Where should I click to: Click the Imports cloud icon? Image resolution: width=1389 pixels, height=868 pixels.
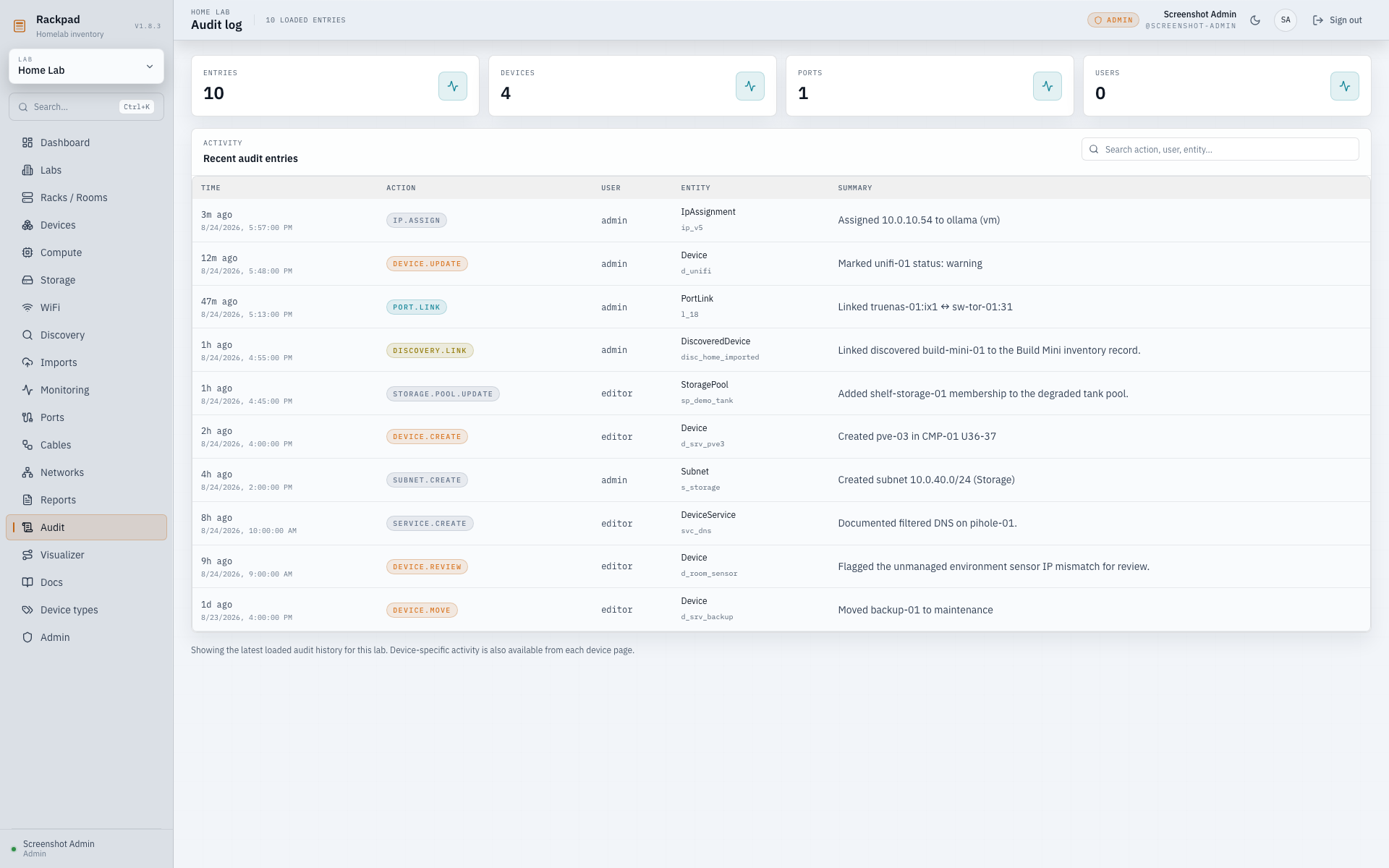coord(27,362)
